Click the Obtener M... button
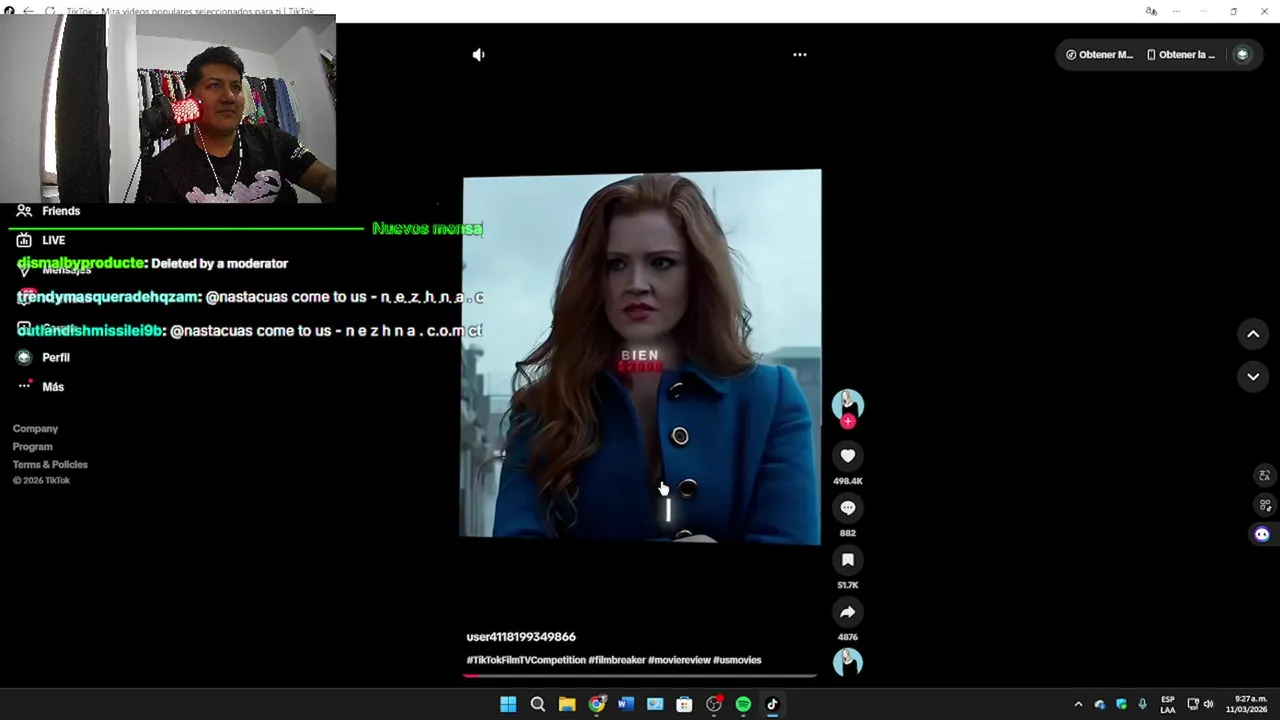This screenshot has width=1280, height=720. [x=1100, y=55]
